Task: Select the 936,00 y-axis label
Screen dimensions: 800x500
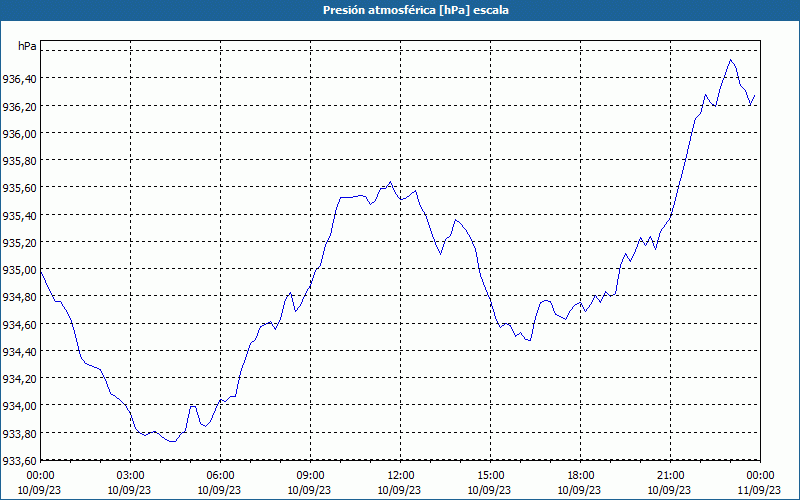Action: point(19,133)
